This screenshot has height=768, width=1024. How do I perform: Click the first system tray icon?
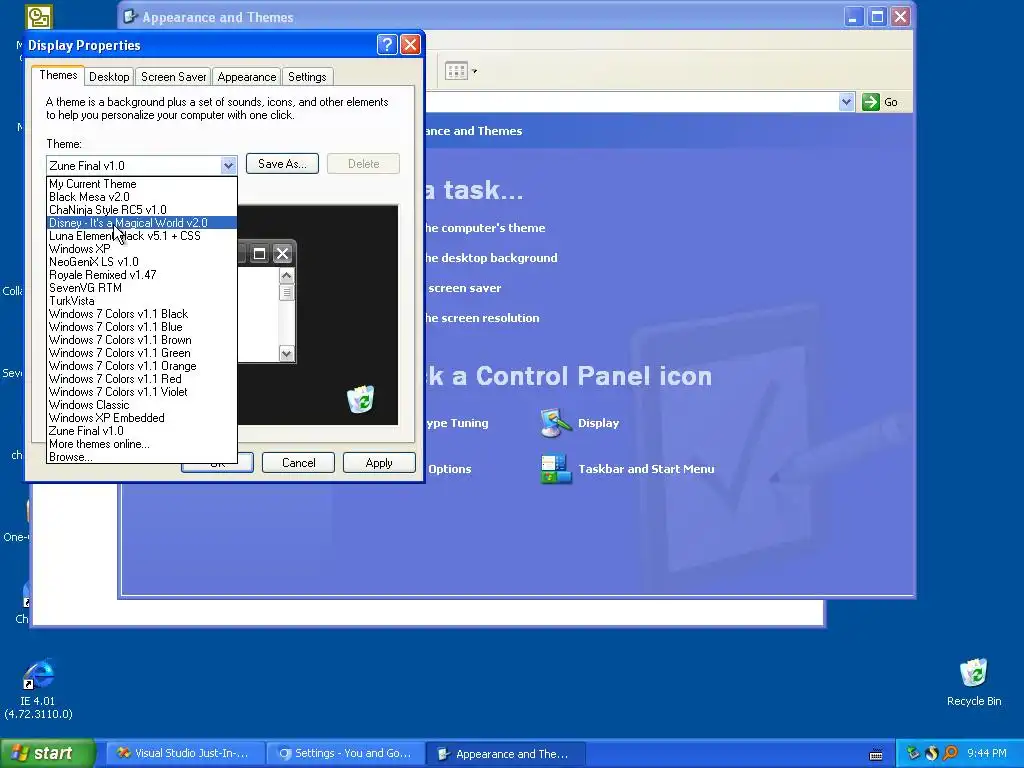pos(913,753)
